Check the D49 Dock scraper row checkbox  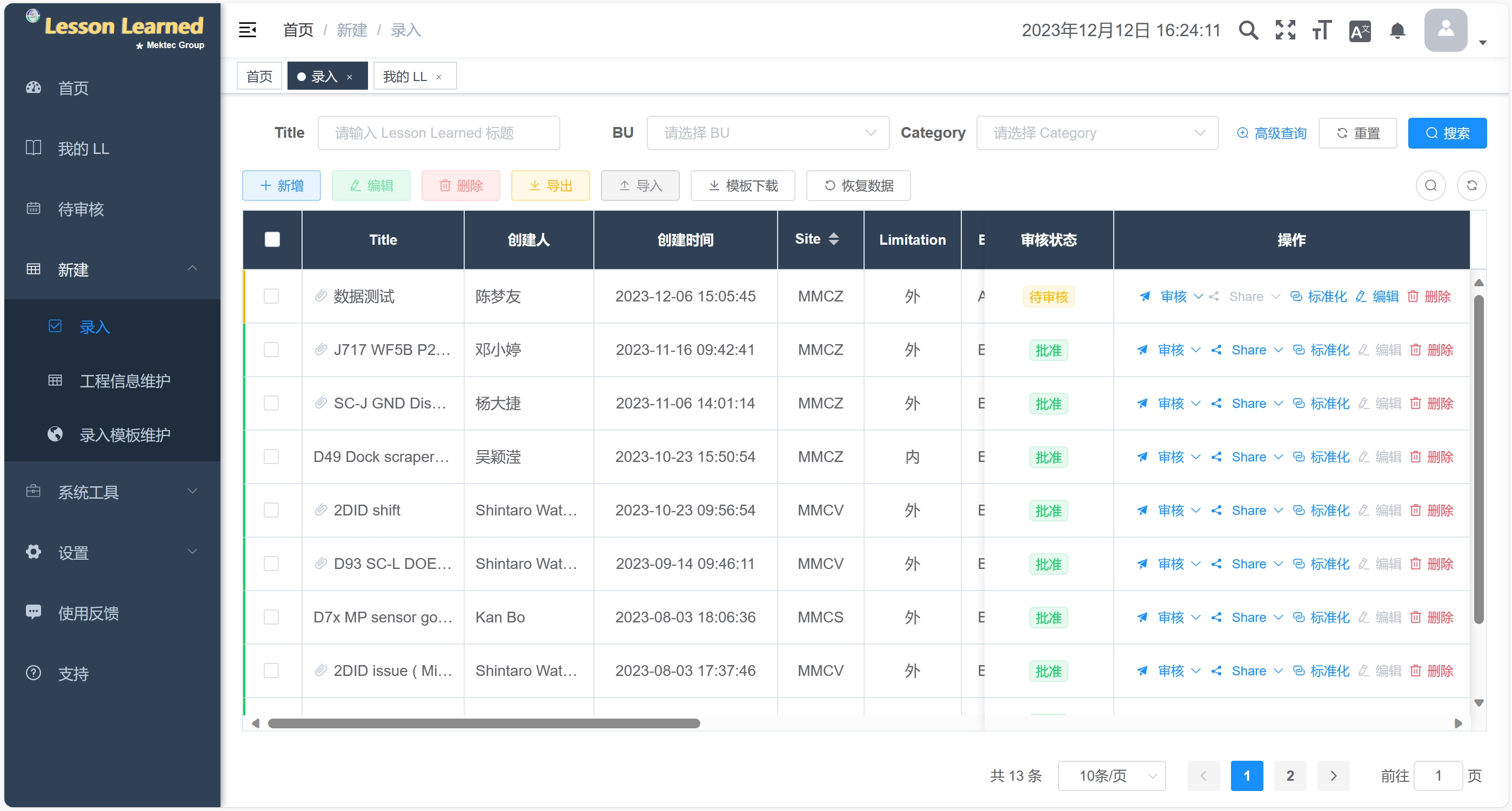pos(271,457)
